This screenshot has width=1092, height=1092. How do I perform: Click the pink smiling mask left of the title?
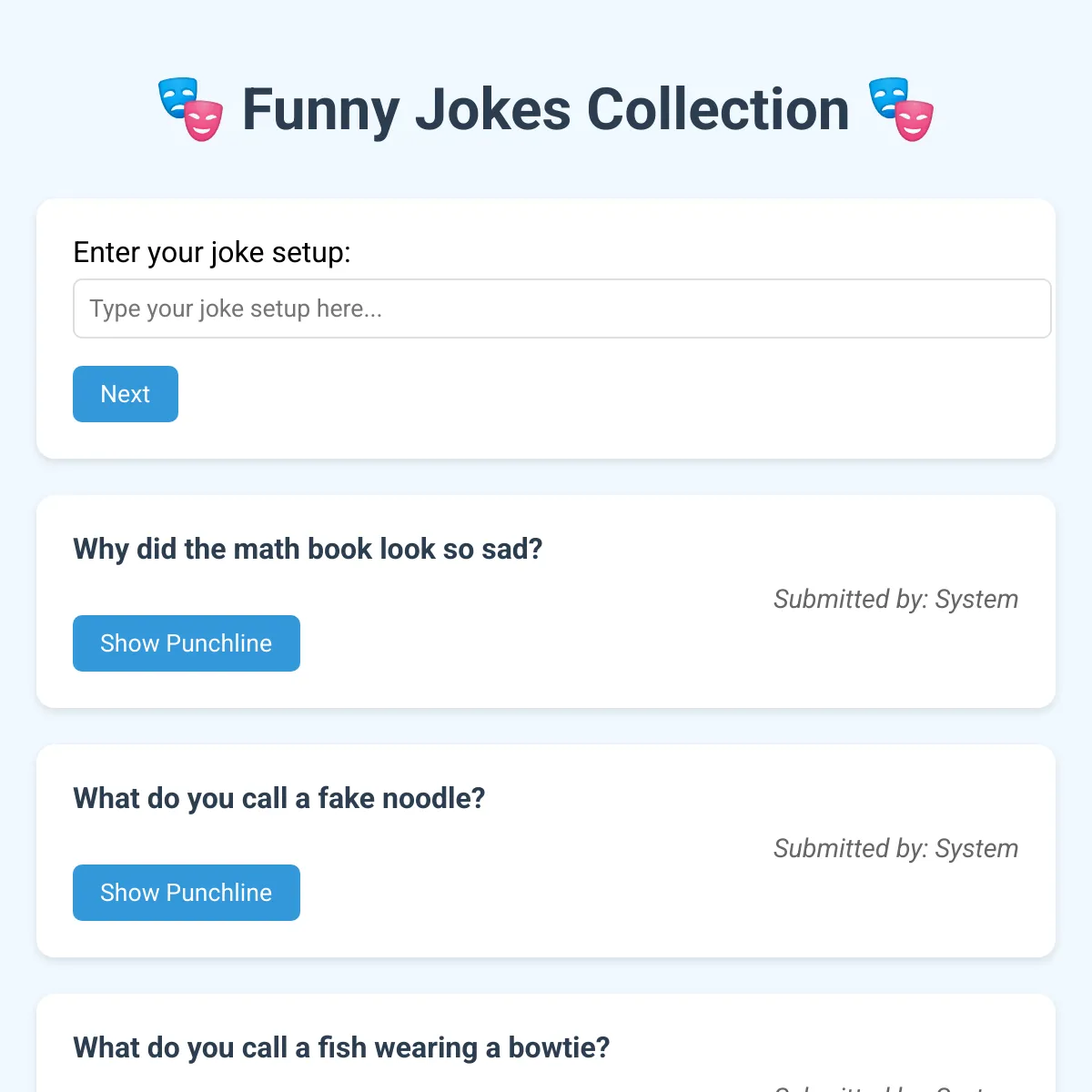click(204, 121)
